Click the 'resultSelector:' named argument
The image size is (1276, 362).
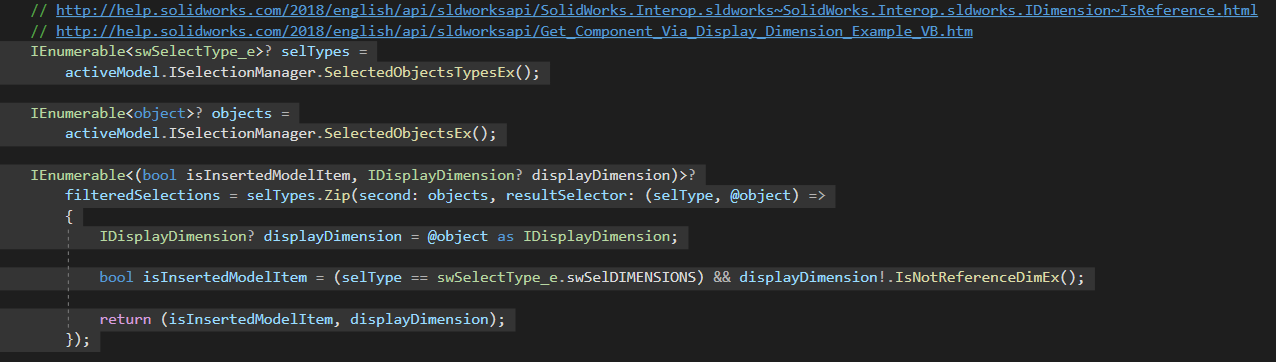(571, 195)
